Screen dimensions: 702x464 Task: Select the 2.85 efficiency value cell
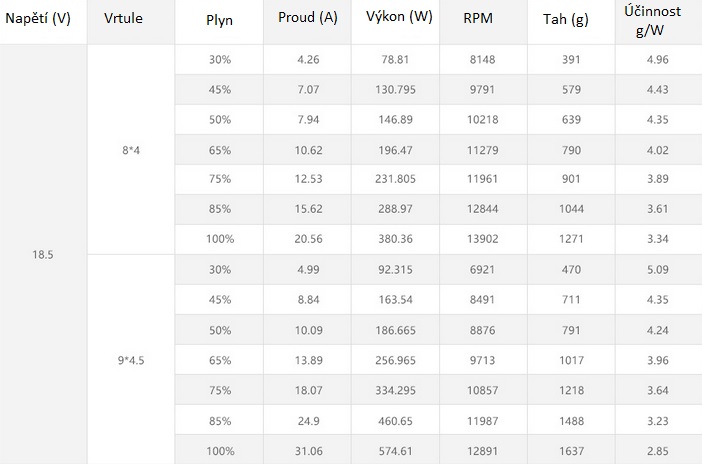657,450
